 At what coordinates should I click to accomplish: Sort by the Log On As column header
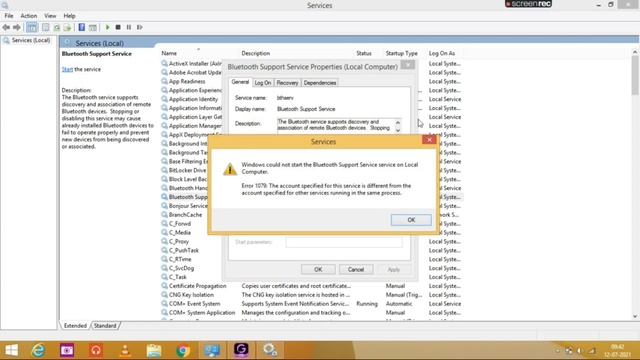(442, 53)
